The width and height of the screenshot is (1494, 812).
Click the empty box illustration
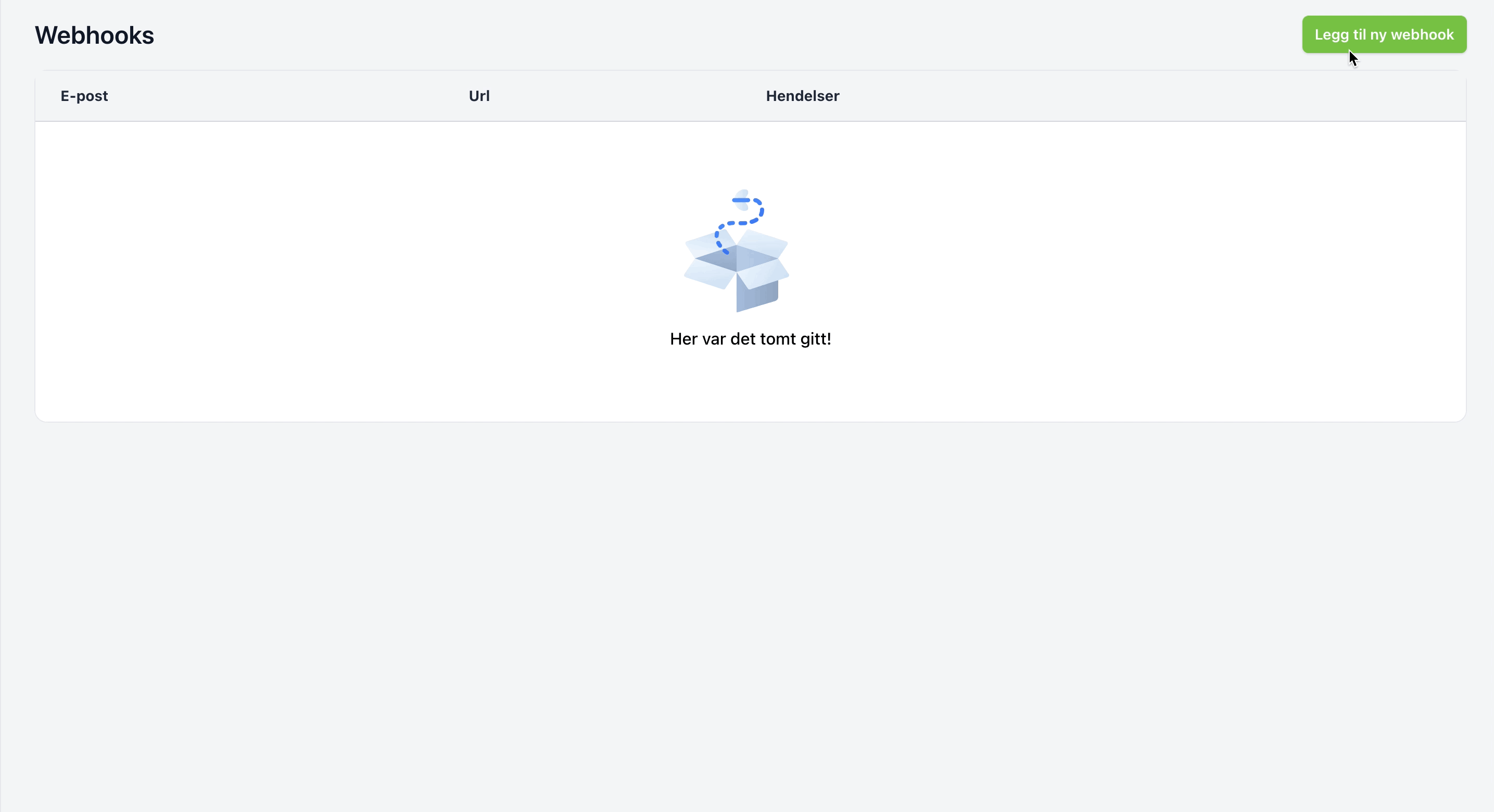[737, 250]
